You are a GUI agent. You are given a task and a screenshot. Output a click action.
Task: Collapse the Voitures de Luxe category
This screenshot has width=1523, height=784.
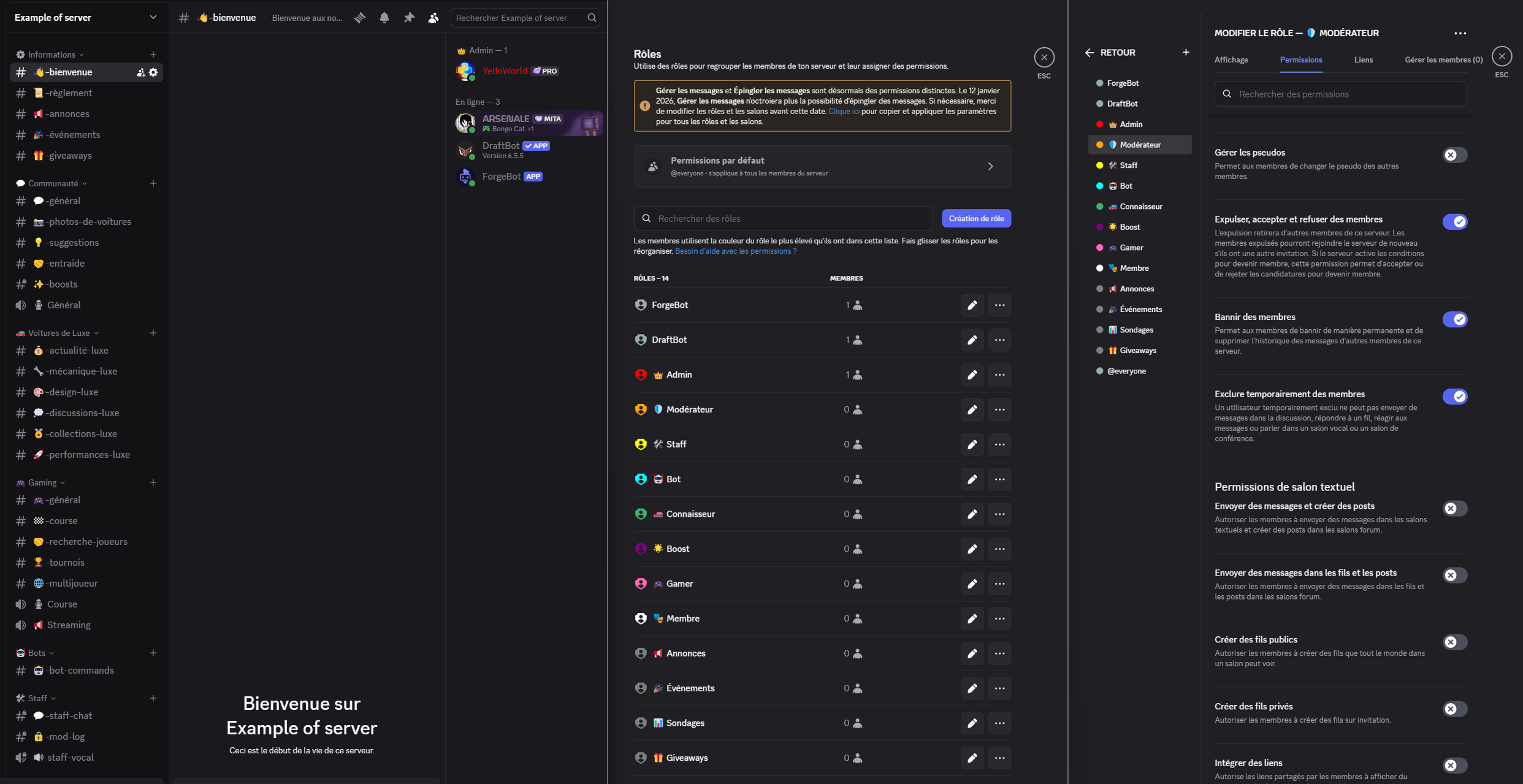click(x=57, y=332)
